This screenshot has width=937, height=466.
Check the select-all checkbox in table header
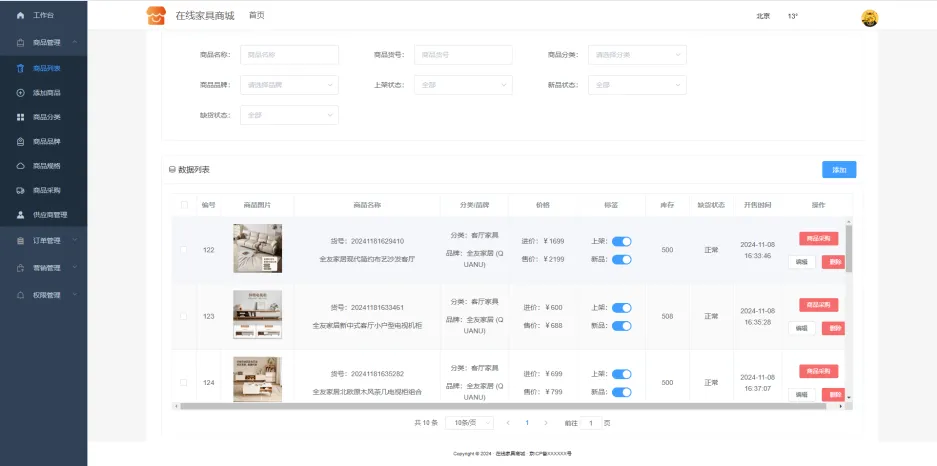(183, 206)
